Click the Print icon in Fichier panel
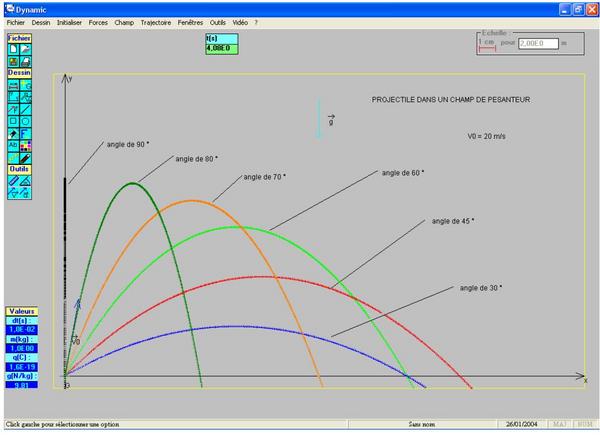 click(x=25, y=61)
